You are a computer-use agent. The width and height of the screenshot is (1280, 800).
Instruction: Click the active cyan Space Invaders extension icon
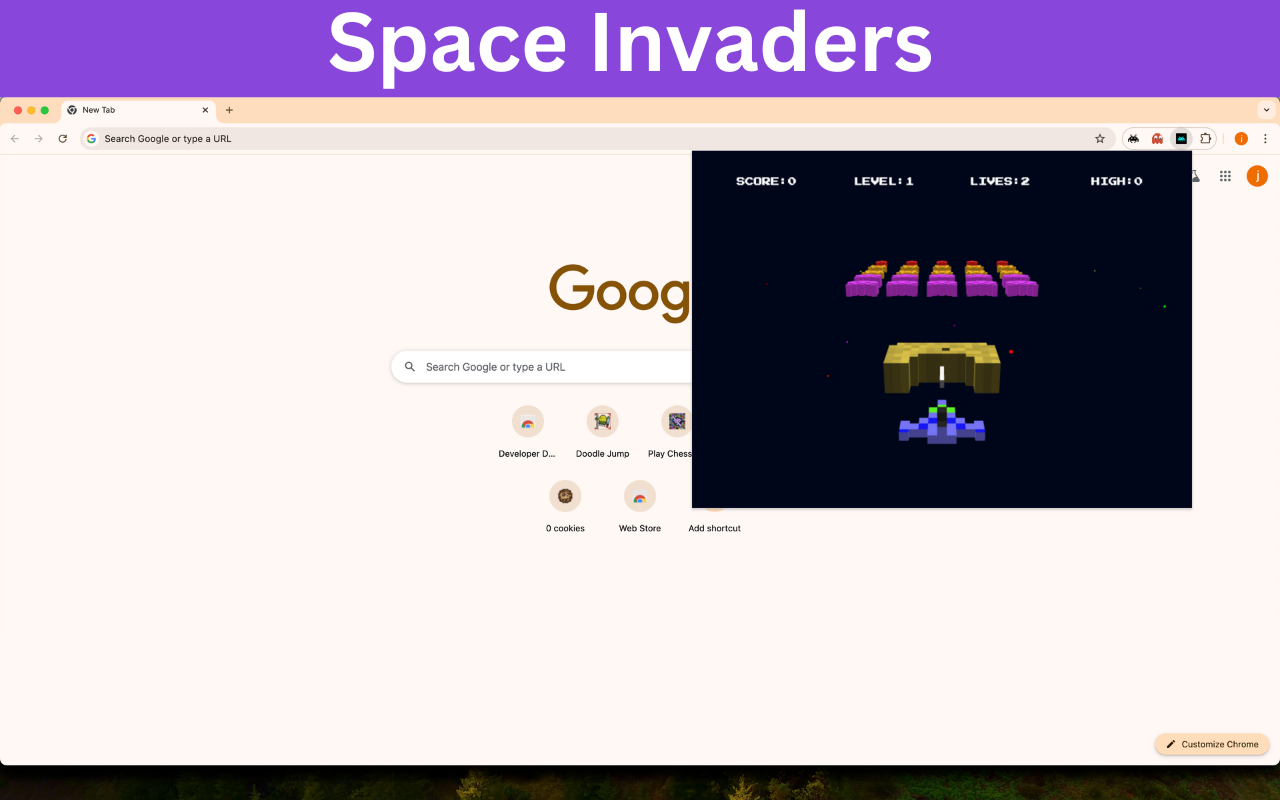pyautogui.click(x=1181, y=139)
